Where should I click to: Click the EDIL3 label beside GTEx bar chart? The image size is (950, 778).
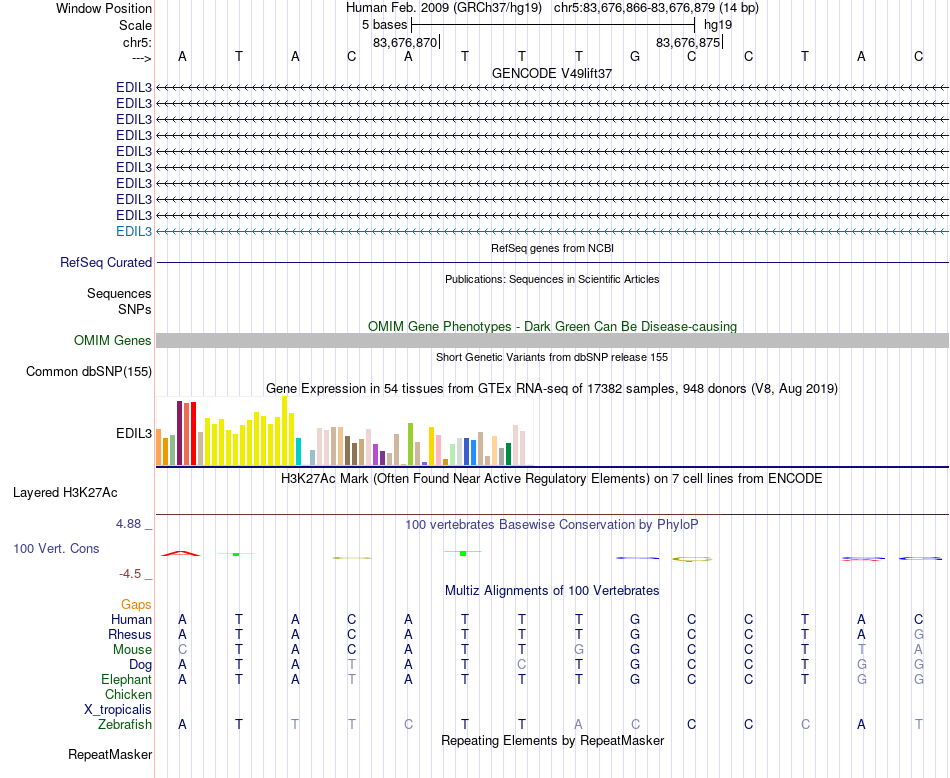pyautogui.click(x=134, y=434)
